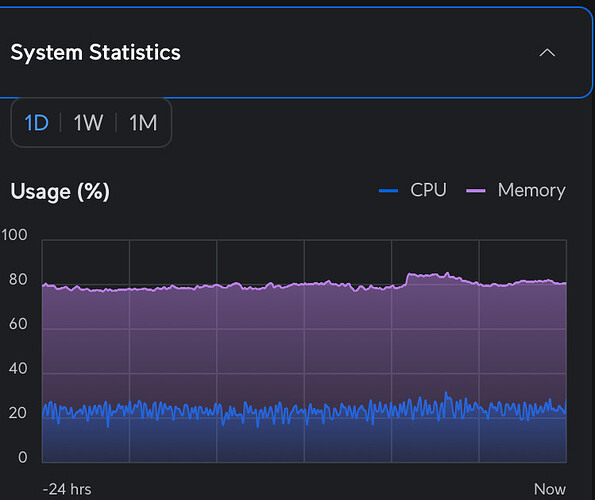Click the highest CPU spike on chart
Screen dimensions: 595x500
(x=446, y=395)
